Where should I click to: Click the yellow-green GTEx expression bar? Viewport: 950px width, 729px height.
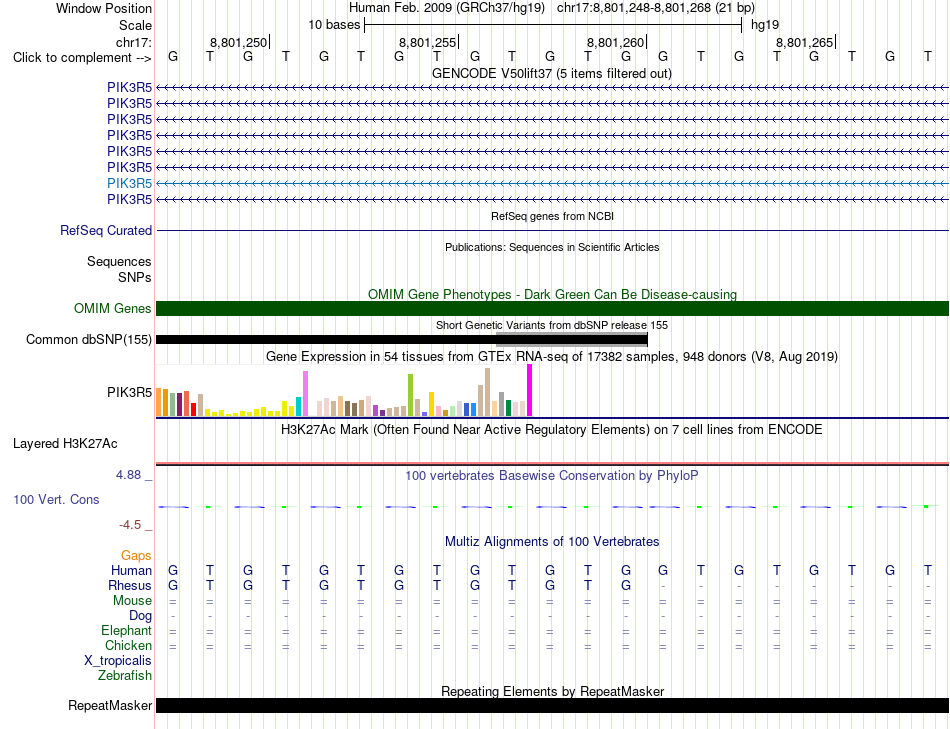click(x=410, y=395)
